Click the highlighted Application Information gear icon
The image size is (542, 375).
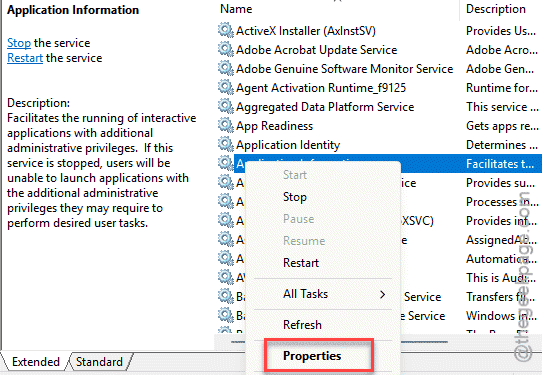pyautogui.click(x=226, y=163)
